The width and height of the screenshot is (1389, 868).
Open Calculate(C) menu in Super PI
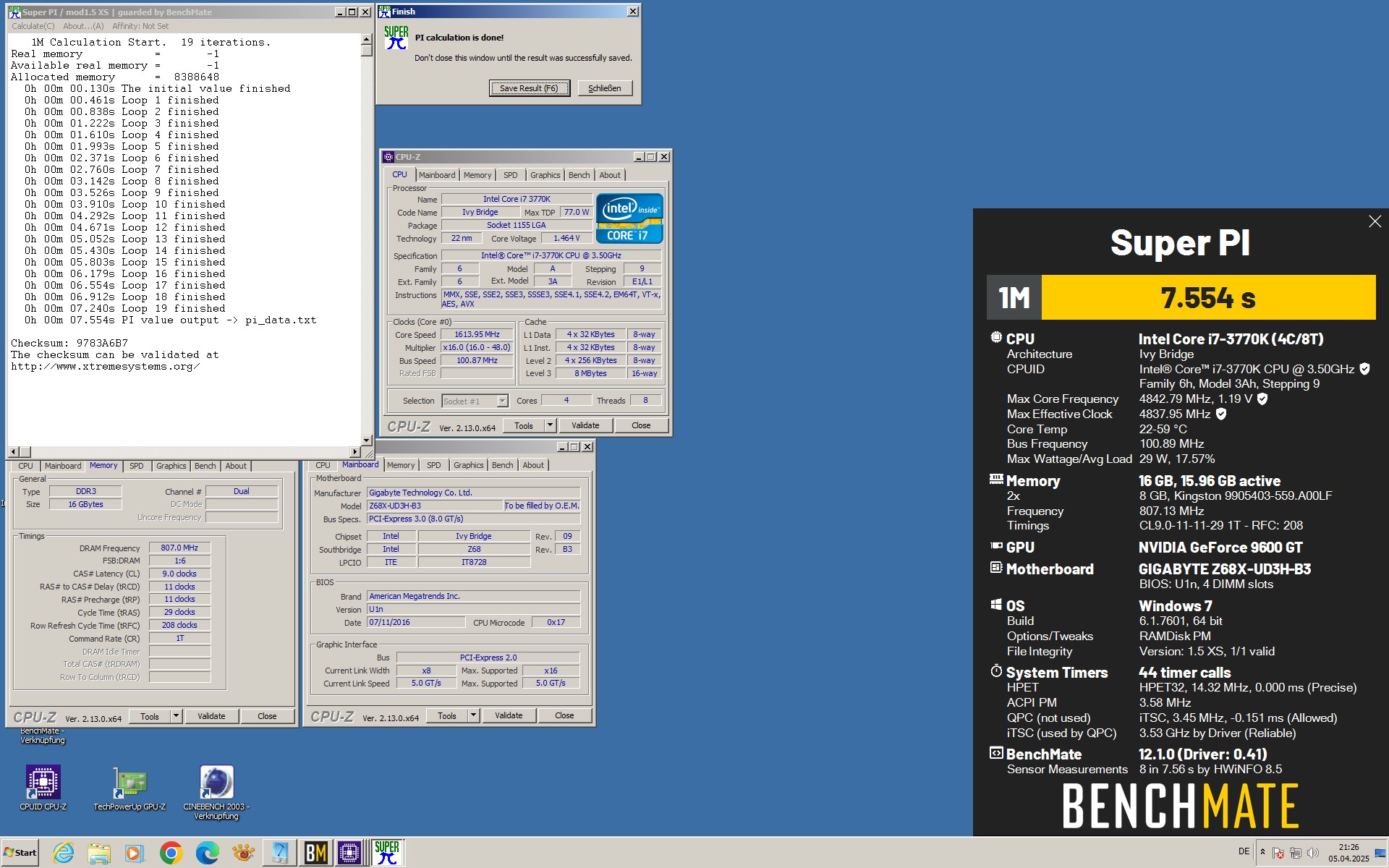(33, 26)
